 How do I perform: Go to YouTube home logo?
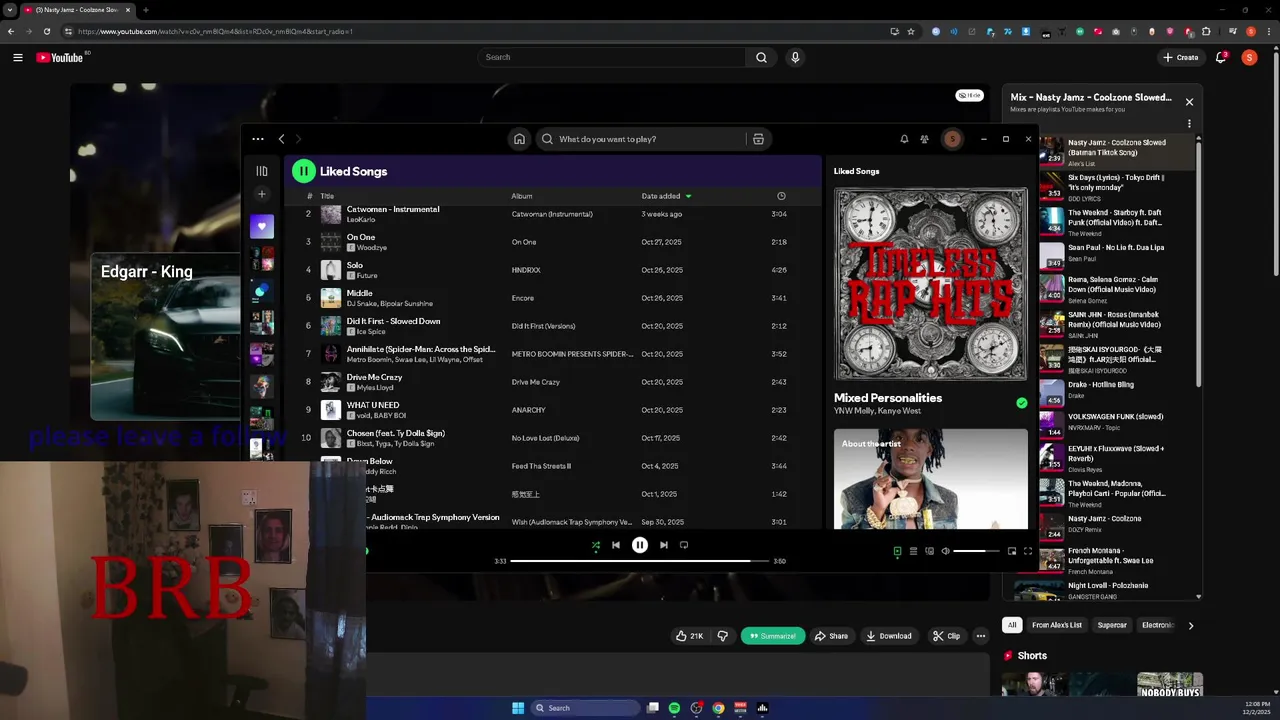[60, 57]
